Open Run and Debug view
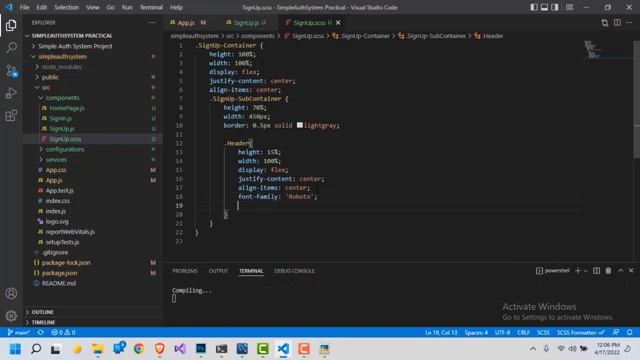Viewport: 640px width, 360px height. [11, 93]
